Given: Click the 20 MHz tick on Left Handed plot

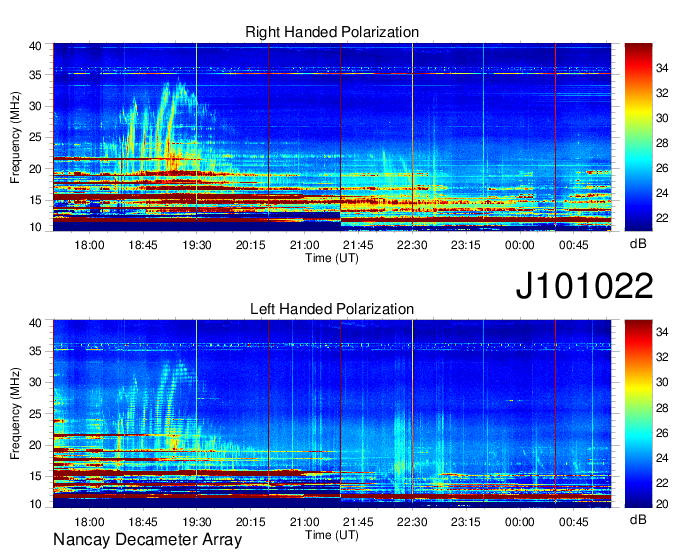Looking at the screenshot, I should coord(36,445).
